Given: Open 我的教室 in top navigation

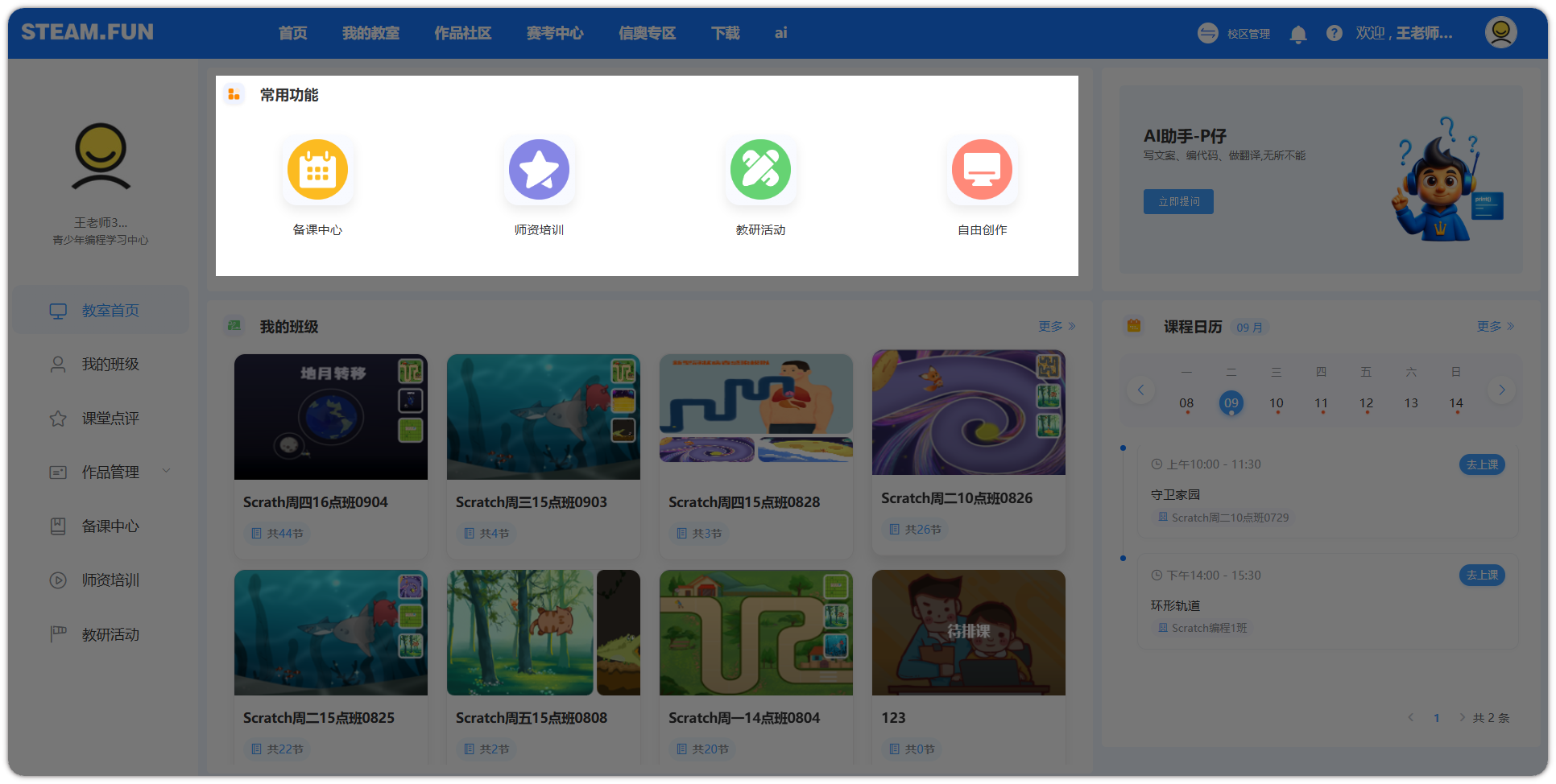Looking at the screenshot, I should (371, 33).
